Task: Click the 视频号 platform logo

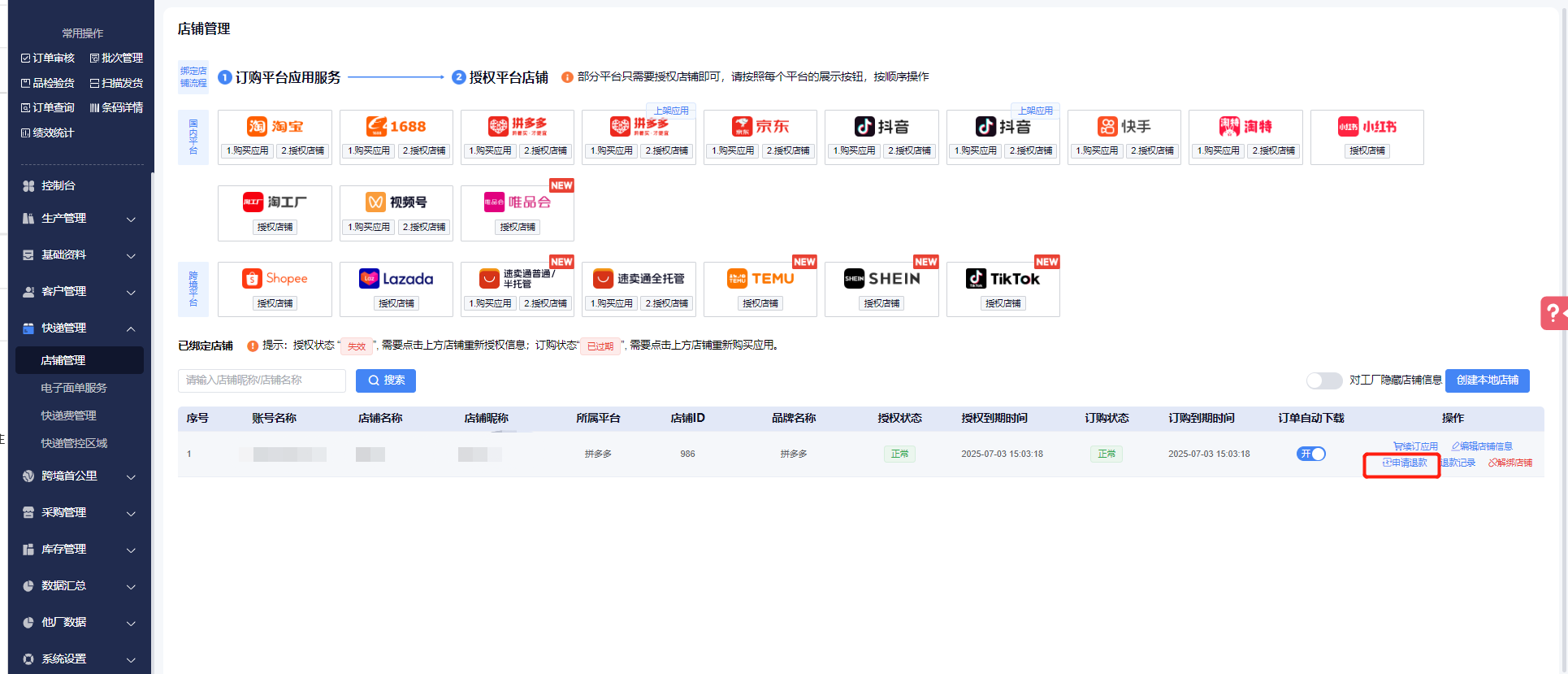Action: click(396, 202)
